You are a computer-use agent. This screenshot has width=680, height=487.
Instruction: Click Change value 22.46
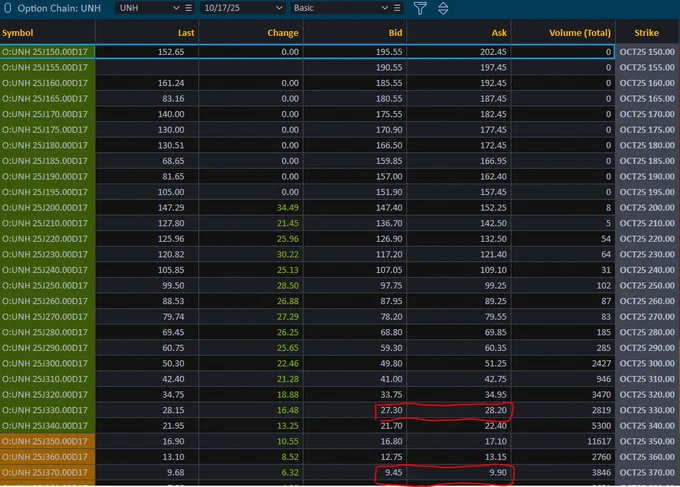tap(288, 363)
